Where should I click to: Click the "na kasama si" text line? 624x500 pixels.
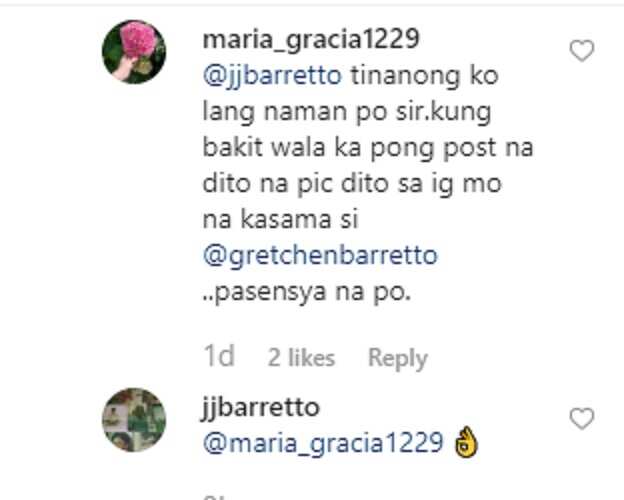pos(281,219)
